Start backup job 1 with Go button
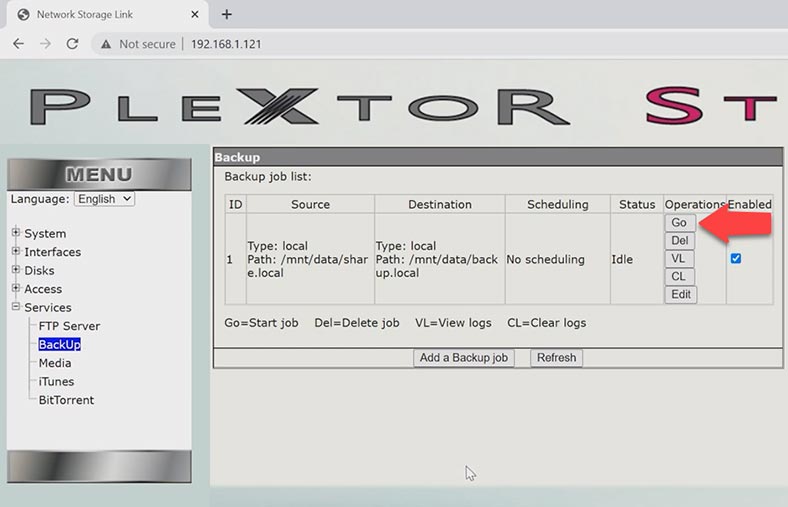This screenshot has height=507, width=788. tap(679, 223)
